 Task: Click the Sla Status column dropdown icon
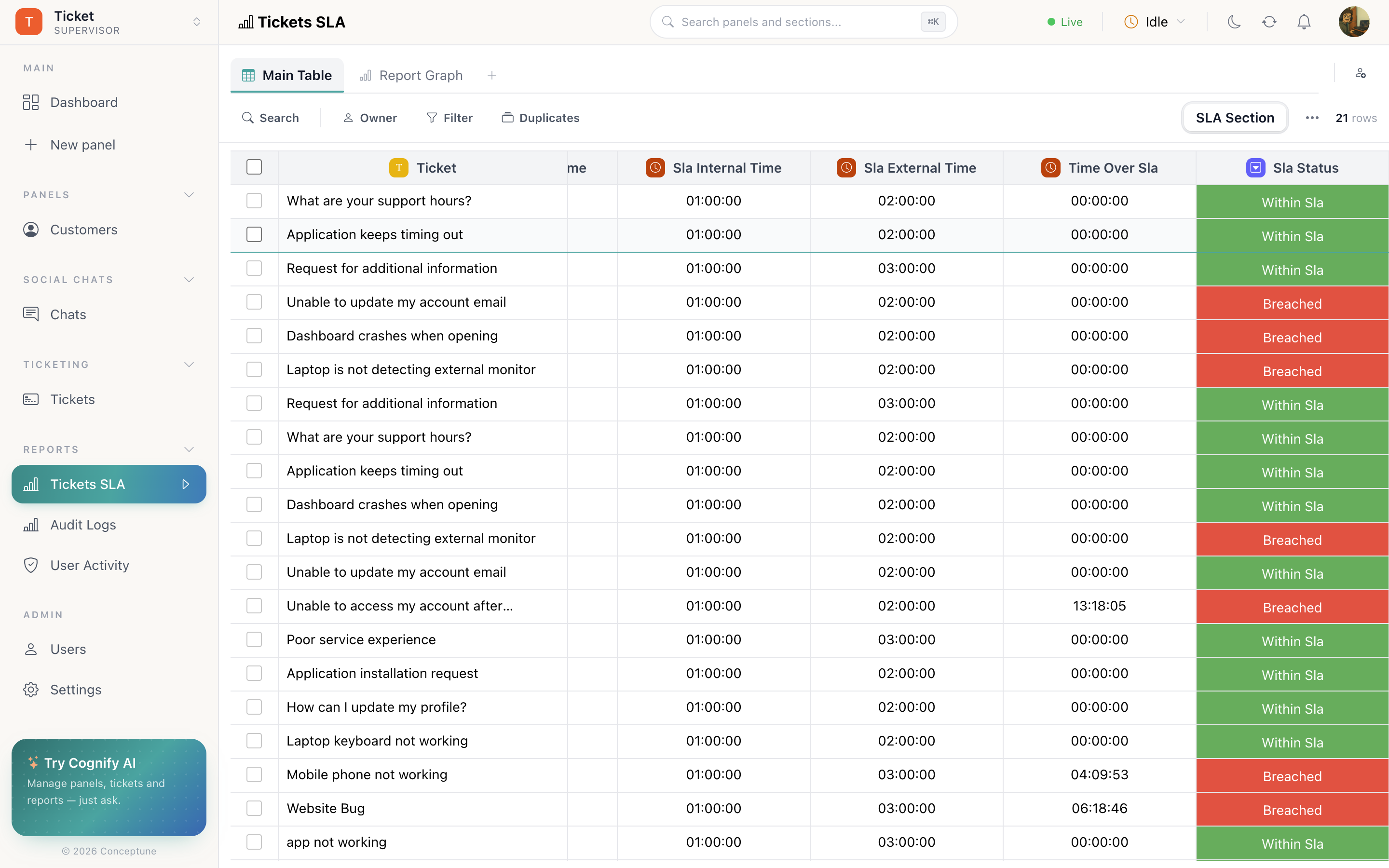(x=1256, y=168)
